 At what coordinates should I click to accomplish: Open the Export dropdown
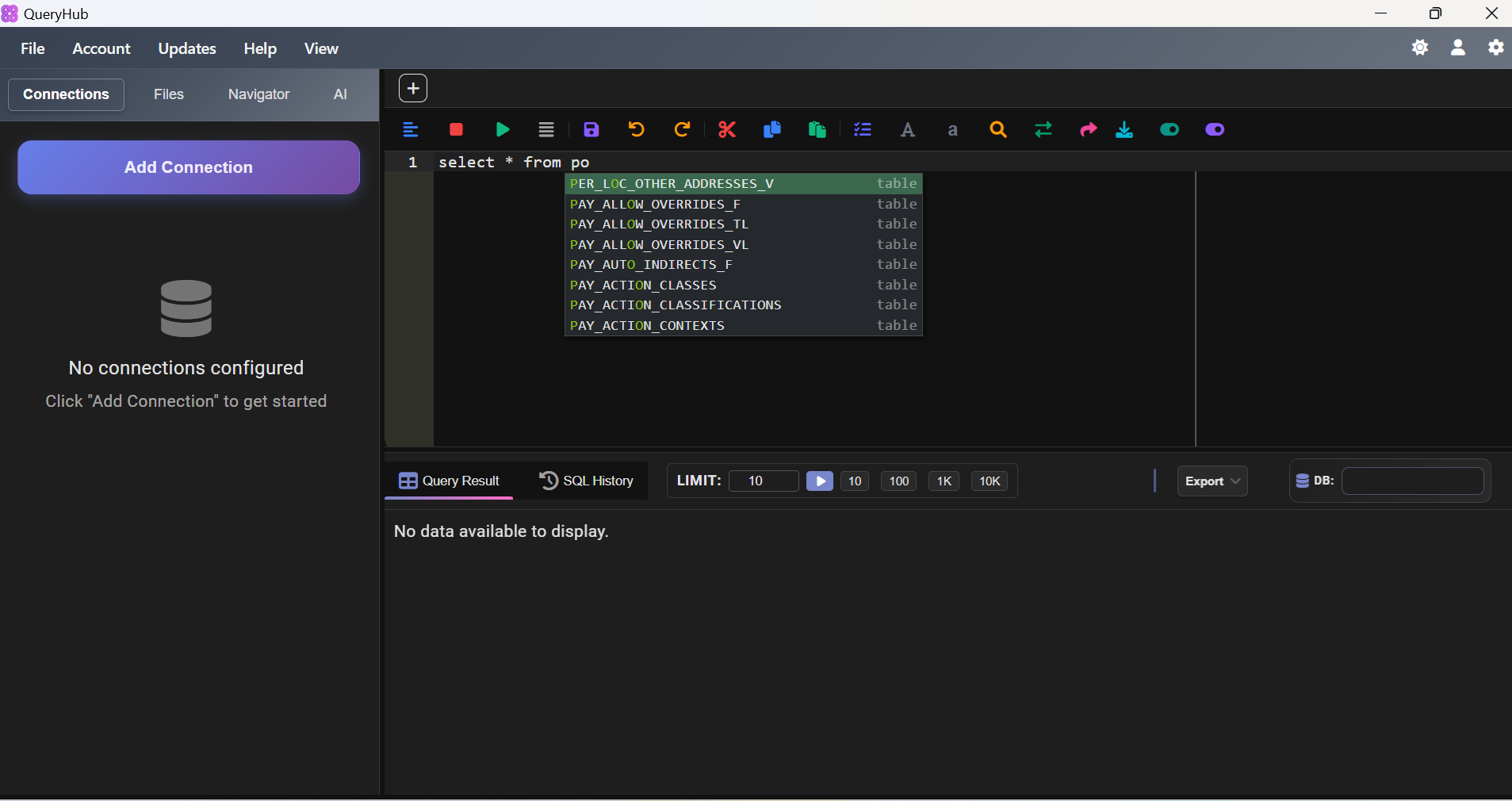point(1212,481)
